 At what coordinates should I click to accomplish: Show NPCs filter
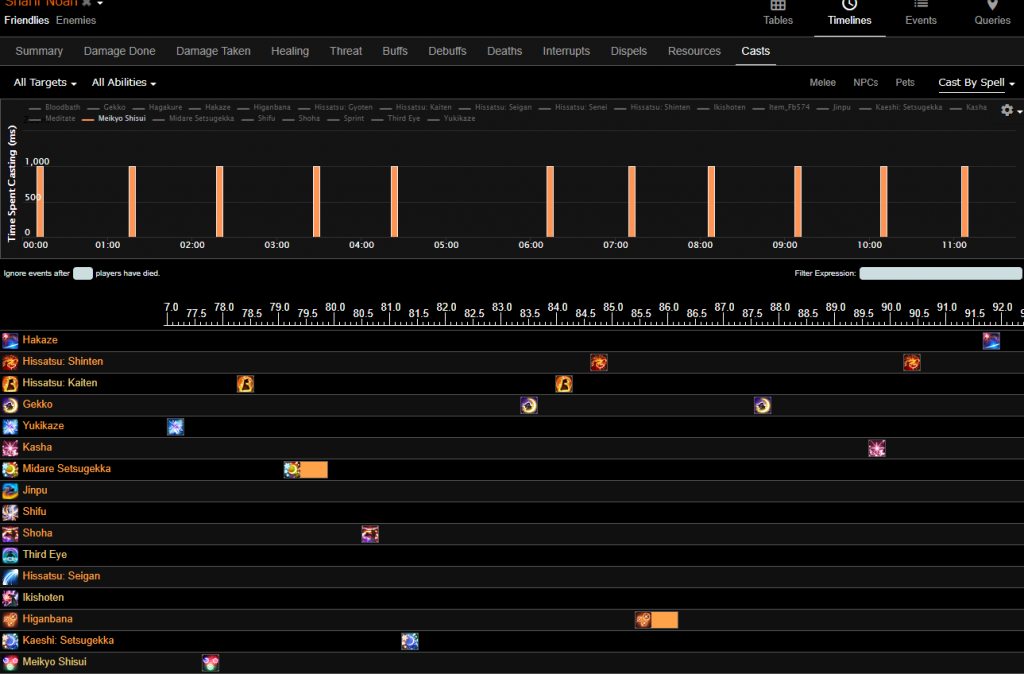pos(865,83)
